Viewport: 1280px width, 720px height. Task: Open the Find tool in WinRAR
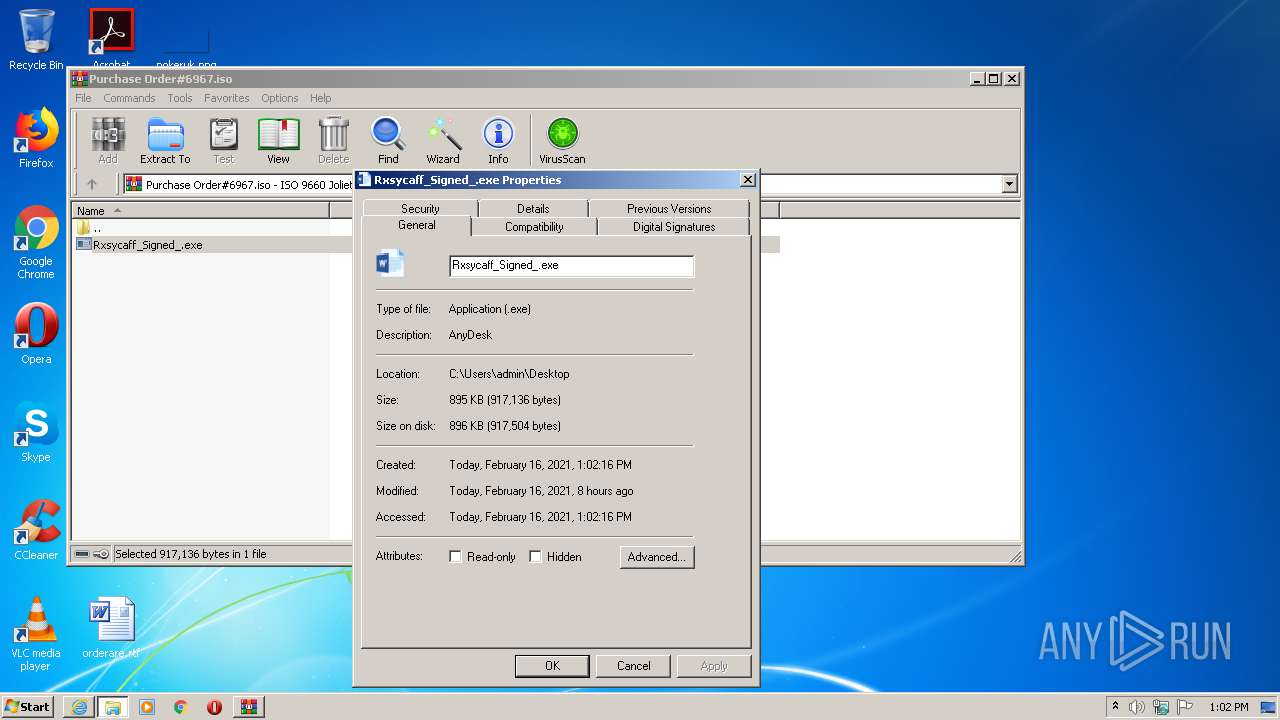point(388,141)
